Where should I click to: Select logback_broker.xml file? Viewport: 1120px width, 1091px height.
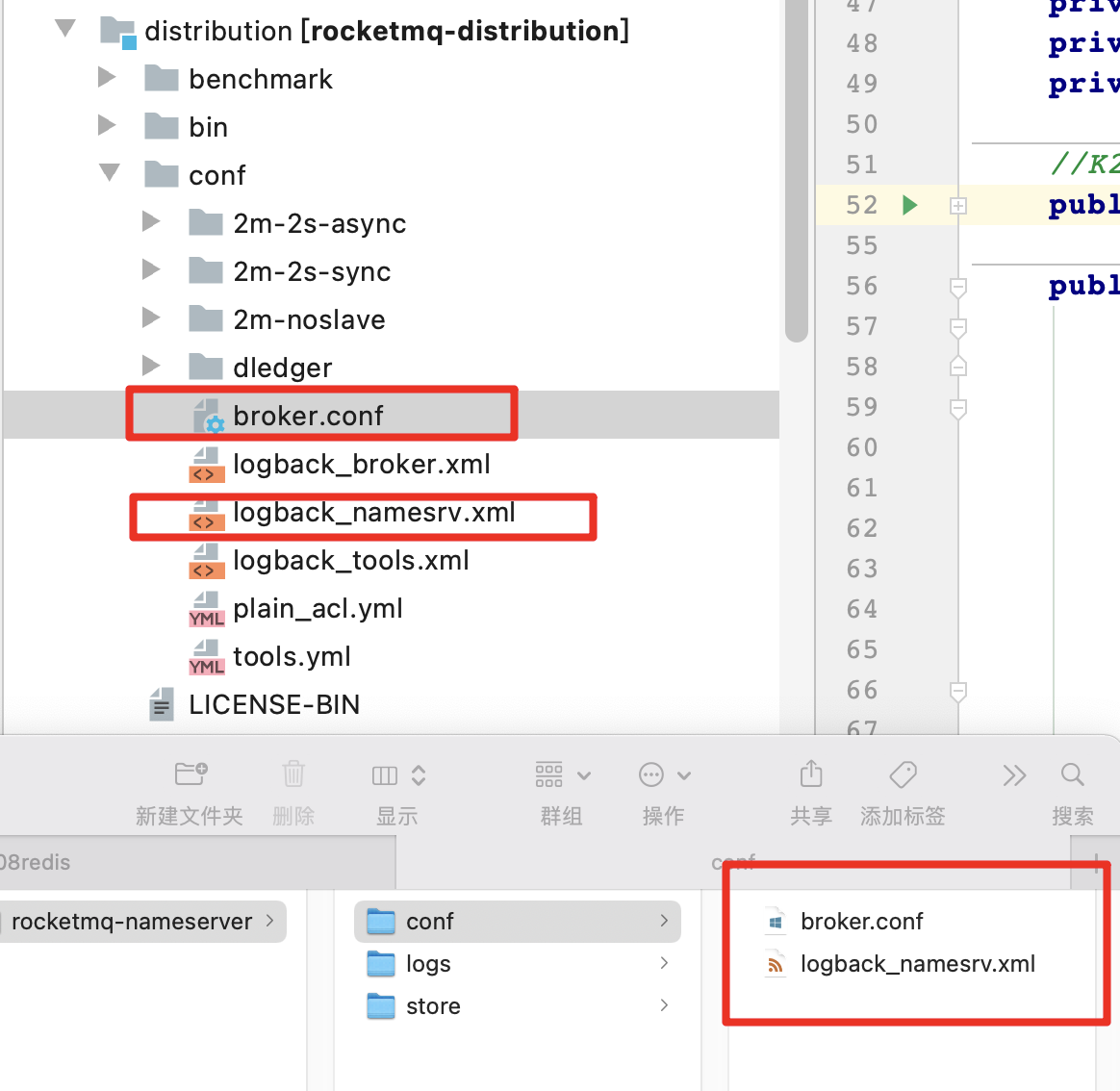[x=362, y=464]
